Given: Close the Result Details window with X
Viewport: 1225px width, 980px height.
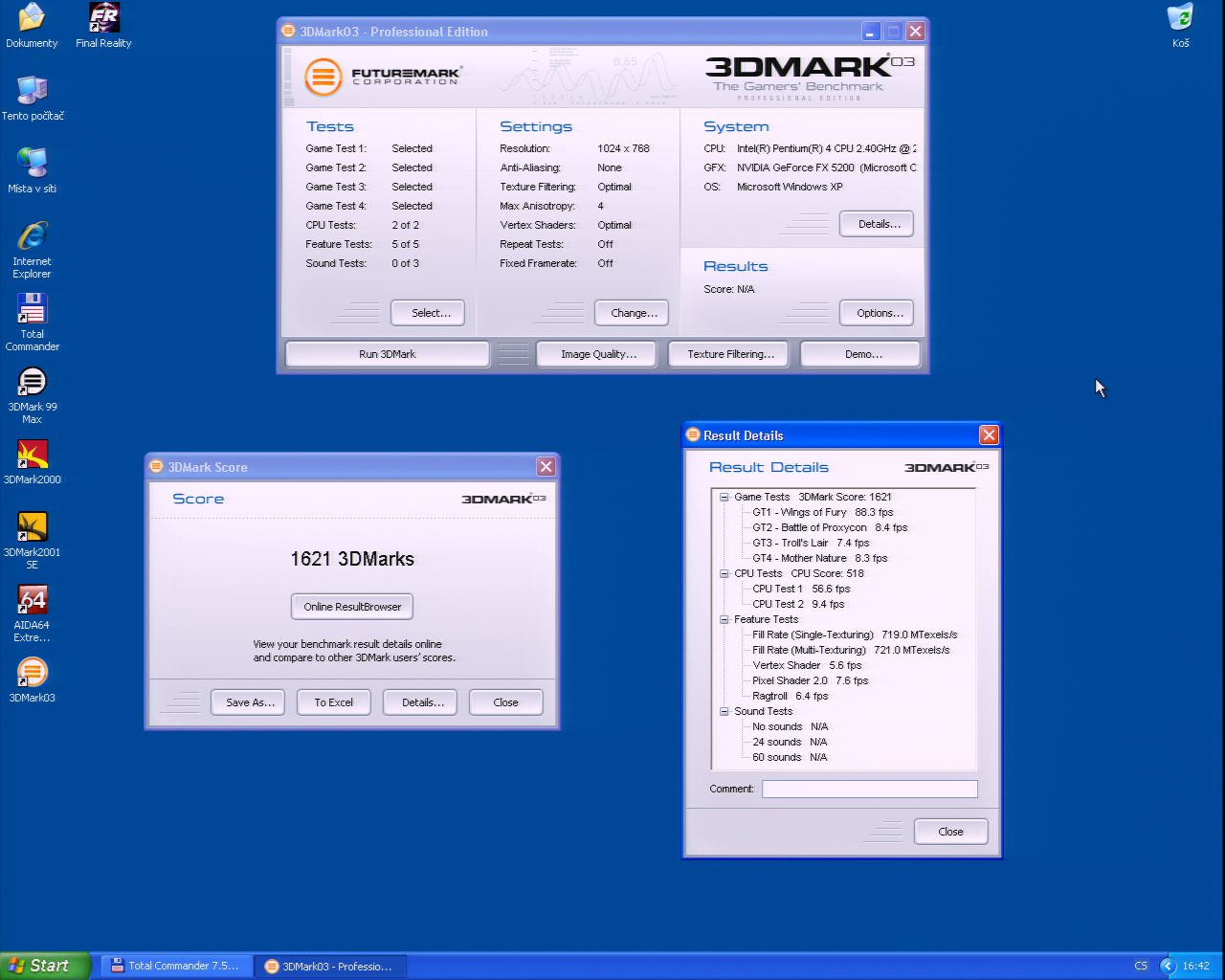Looking at the screenshot, I should click(989, 435).
